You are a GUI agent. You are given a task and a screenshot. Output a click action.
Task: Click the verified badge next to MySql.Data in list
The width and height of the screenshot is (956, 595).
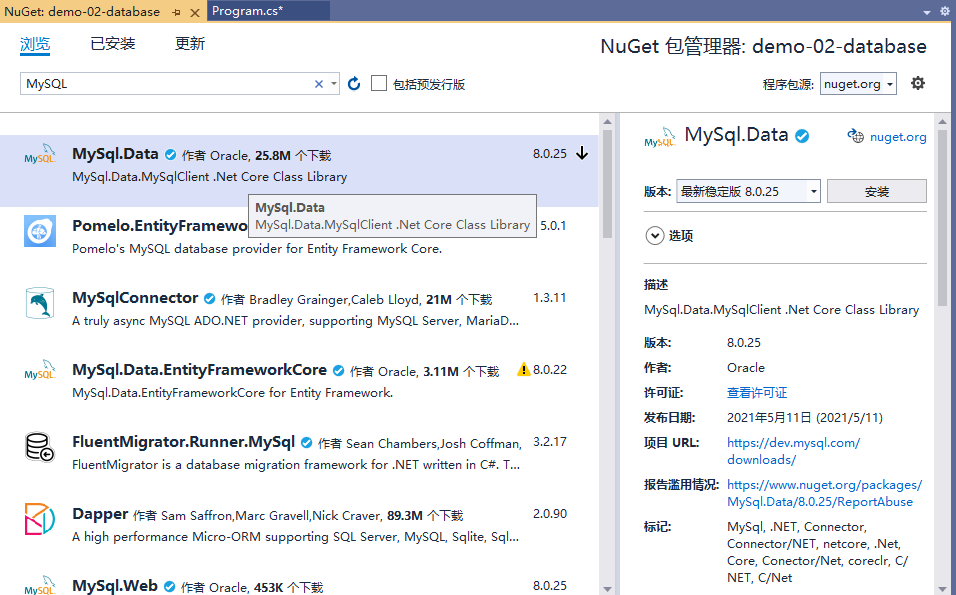tap(171, 154)
